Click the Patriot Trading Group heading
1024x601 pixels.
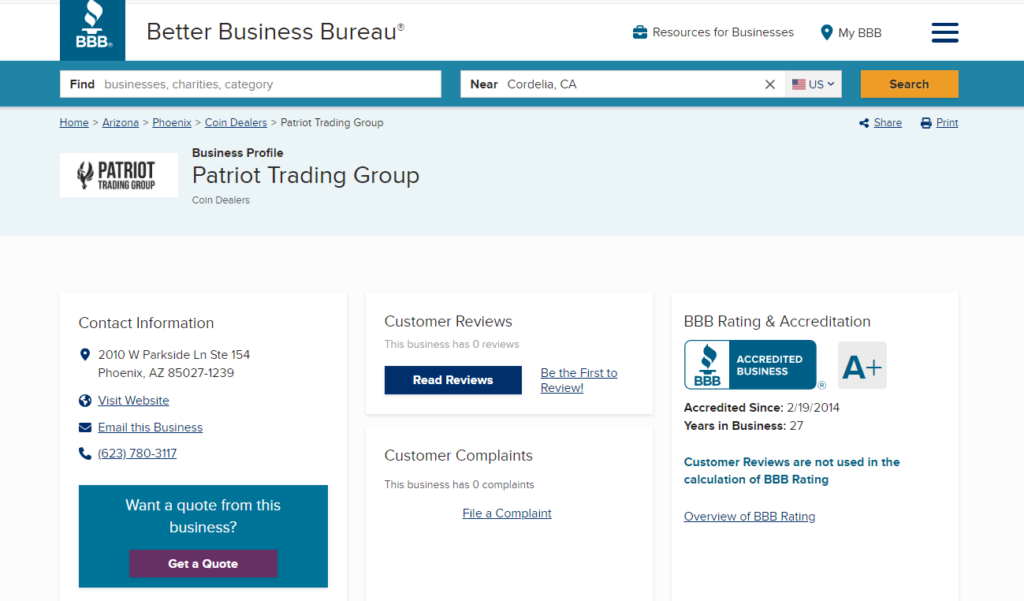(306, 175)
